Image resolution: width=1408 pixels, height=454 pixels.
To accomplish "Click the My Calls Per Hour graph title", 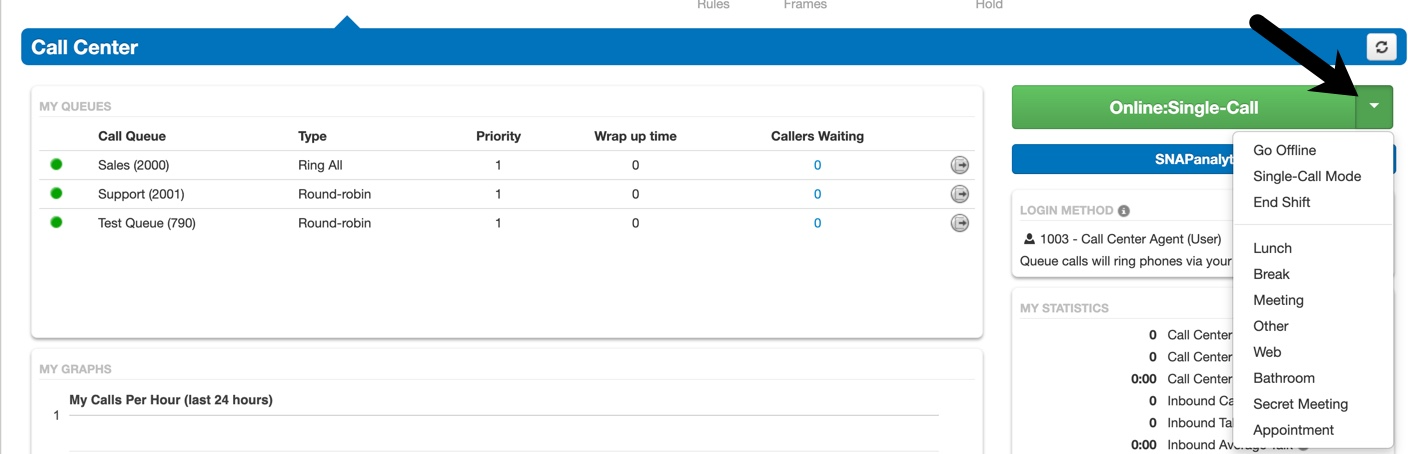I will click(x=171, y=400).
